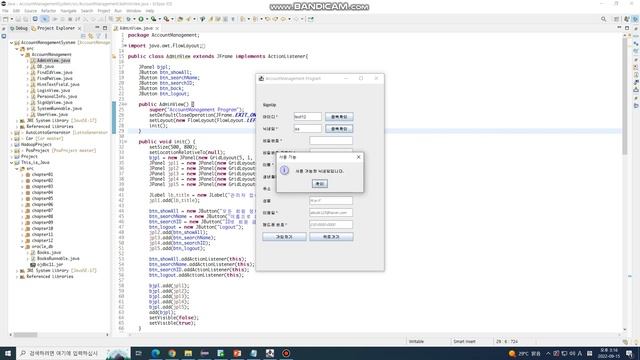640x360 pixels.
Task: Open the File menu
Action: pyautogui.click(x=5, y=11)
